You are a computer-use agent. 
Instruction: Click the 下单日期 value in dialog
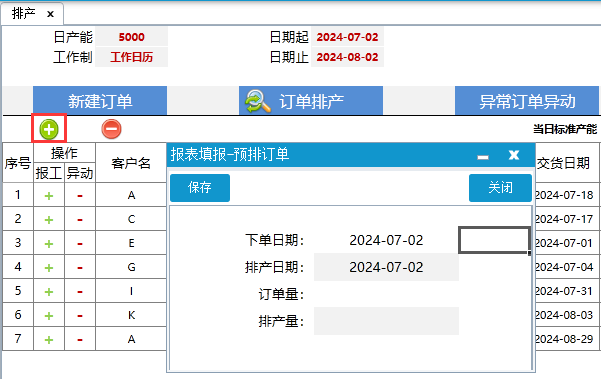[386, 240]
